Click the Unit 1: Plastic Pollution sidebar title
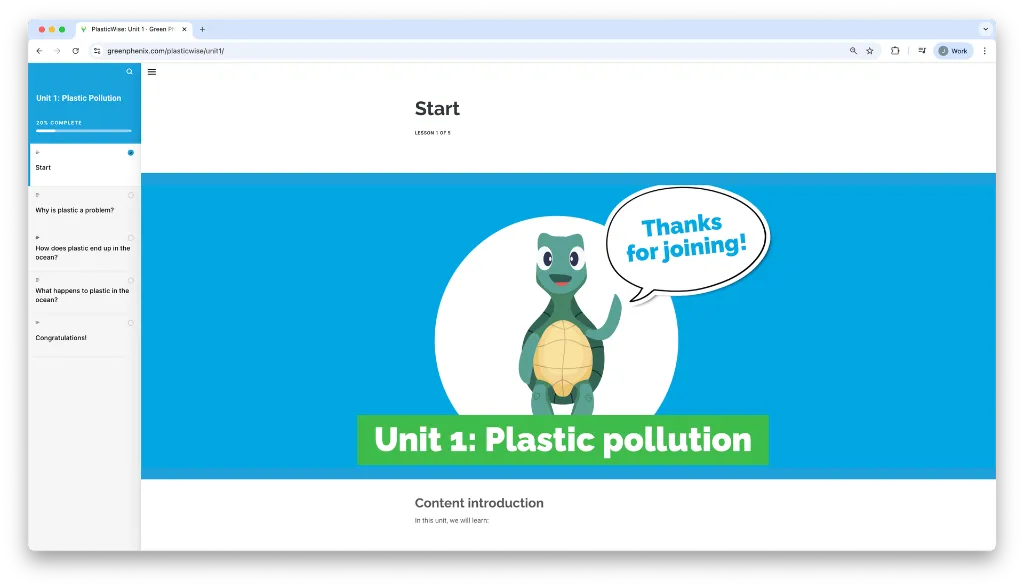The image size is (1024, 588). click(78, 98)
